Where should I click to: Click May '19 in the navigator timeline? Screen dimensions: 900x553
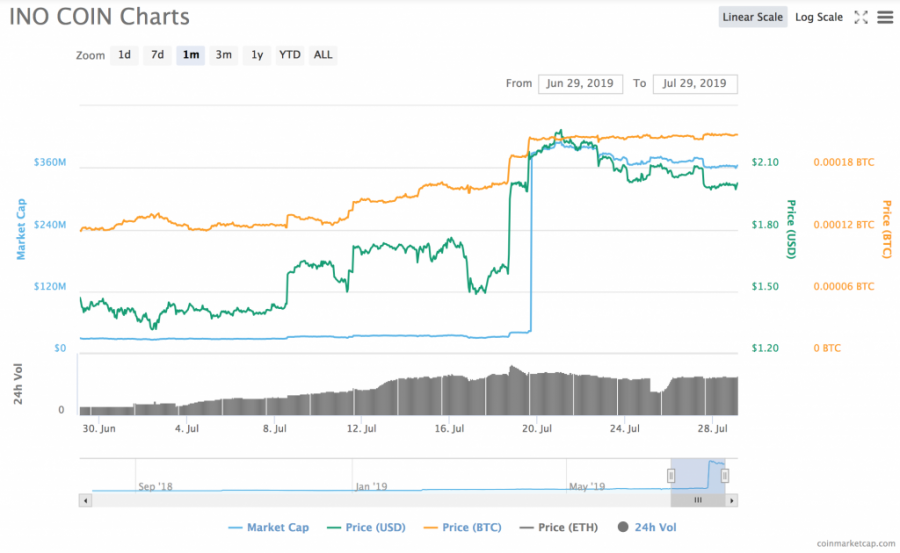click(587, 486)
